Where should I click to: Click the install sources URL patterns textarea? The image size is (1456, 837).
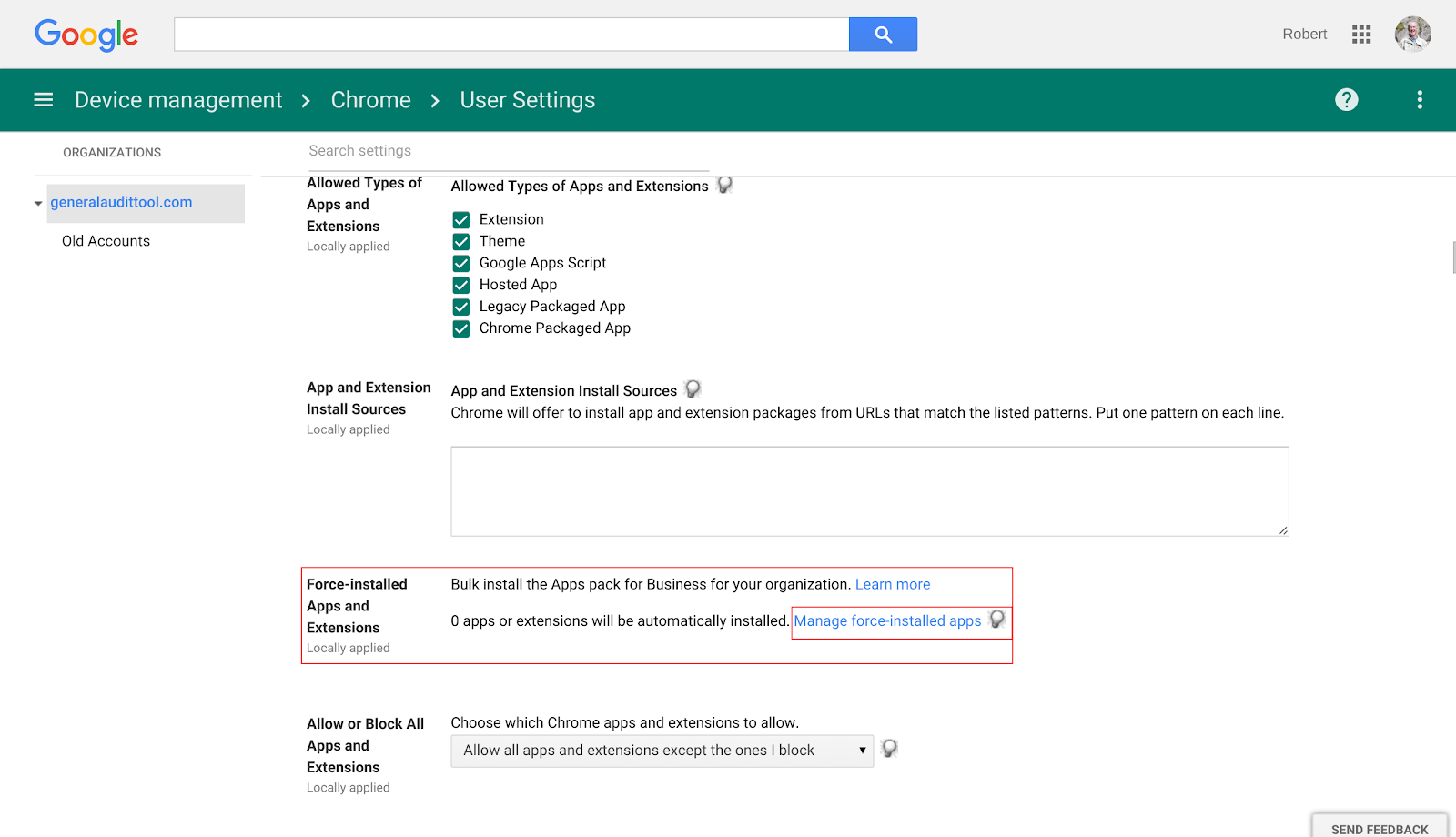pyautogui.click(x=870, y=491)
